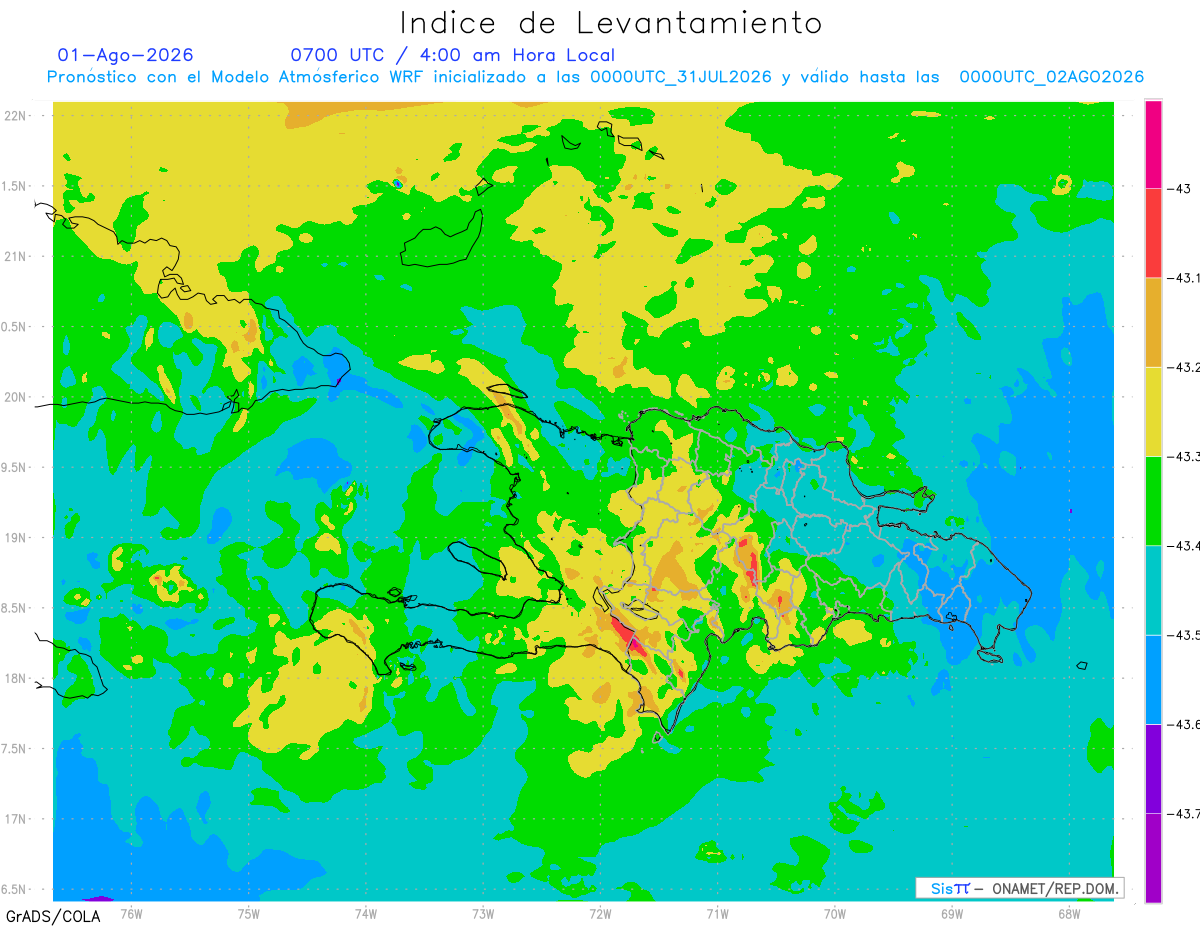Click the violet color bar segment below -43.7
This screenshot has width=1200, height=927.
coord(1153,857)
